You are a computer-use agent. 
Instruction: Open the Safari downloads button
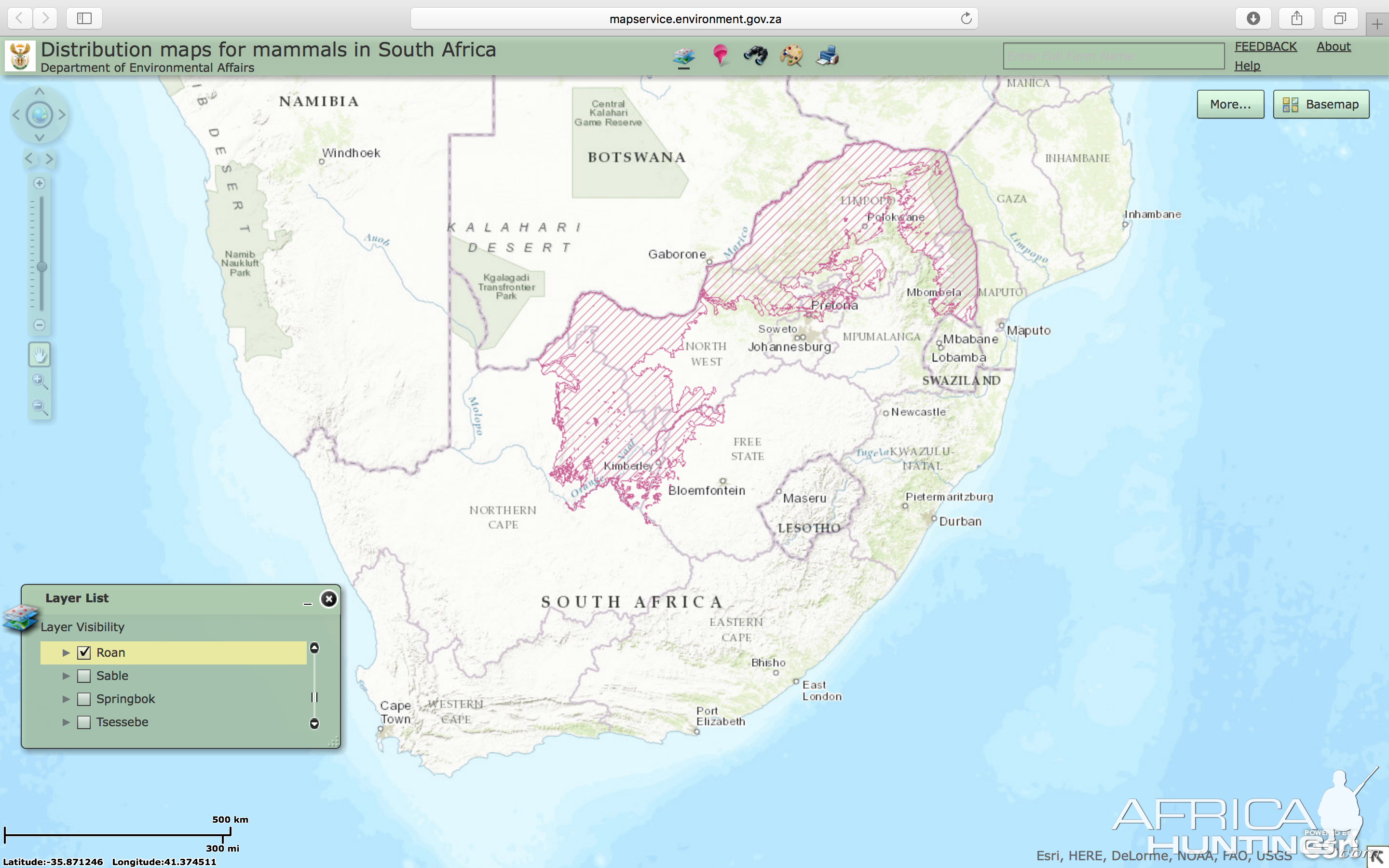click(1253, 18)
